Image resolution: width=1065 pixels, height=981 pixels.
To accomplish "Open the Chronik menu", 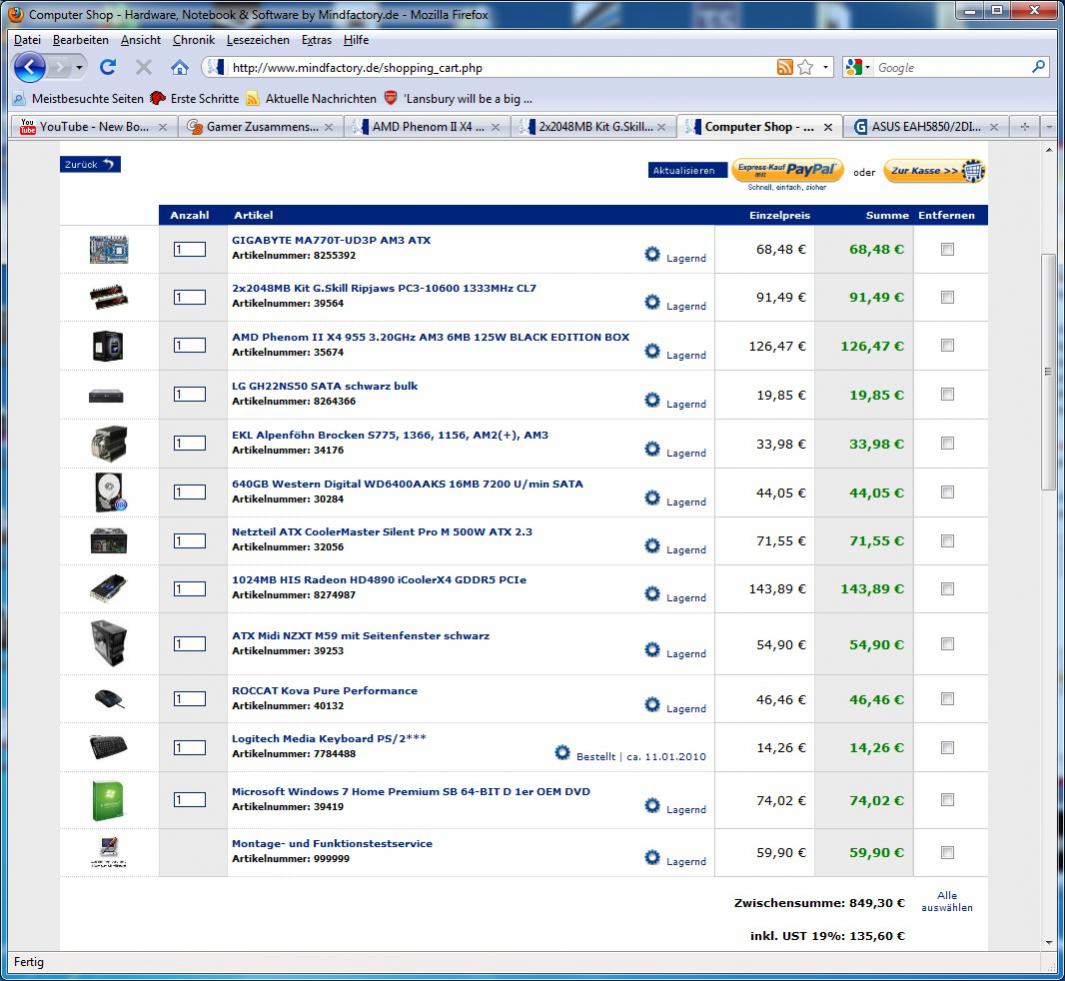I will [194, 40].
